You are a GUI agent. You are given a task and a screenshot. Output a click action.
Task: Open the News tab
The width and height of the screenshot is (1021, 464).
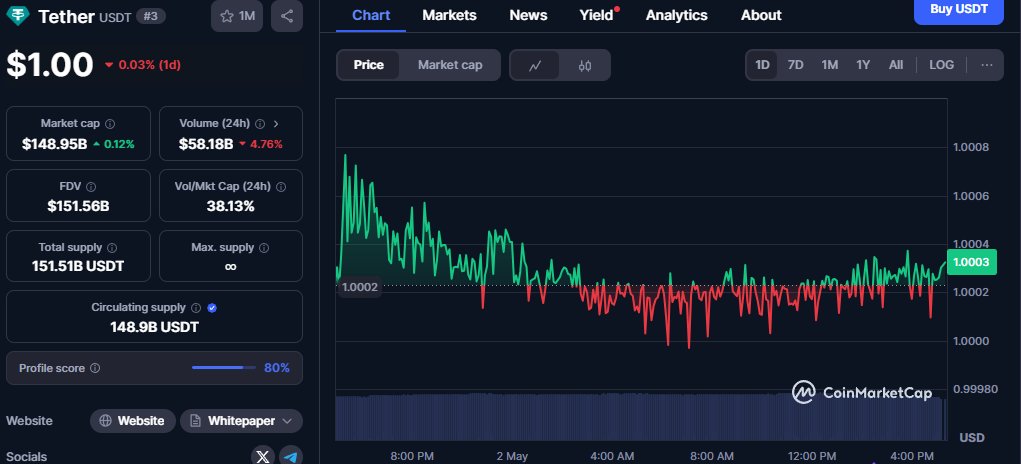click(528, 15)
